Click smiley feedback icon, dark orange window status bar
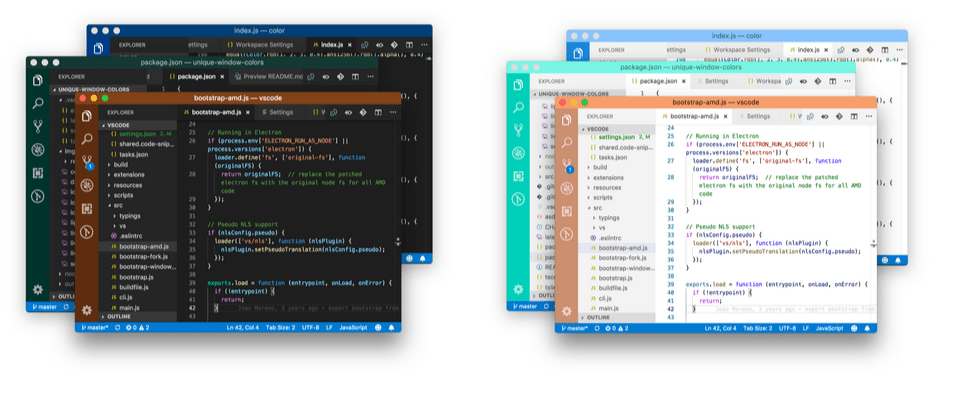 378,328
